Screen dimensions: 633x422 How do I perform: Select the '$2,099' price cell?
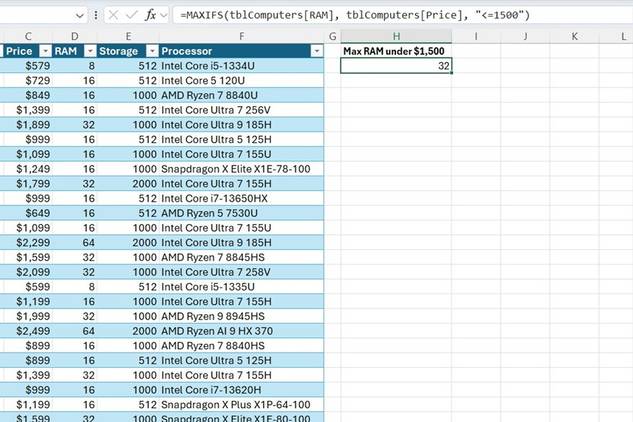click(x=27, y=272)
